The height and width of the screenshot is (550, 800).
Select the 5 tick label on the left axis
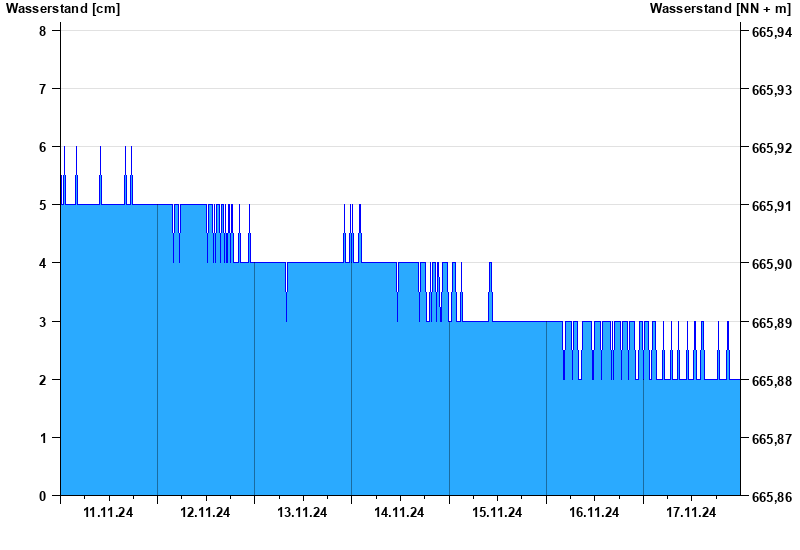(x=43, y=205)
